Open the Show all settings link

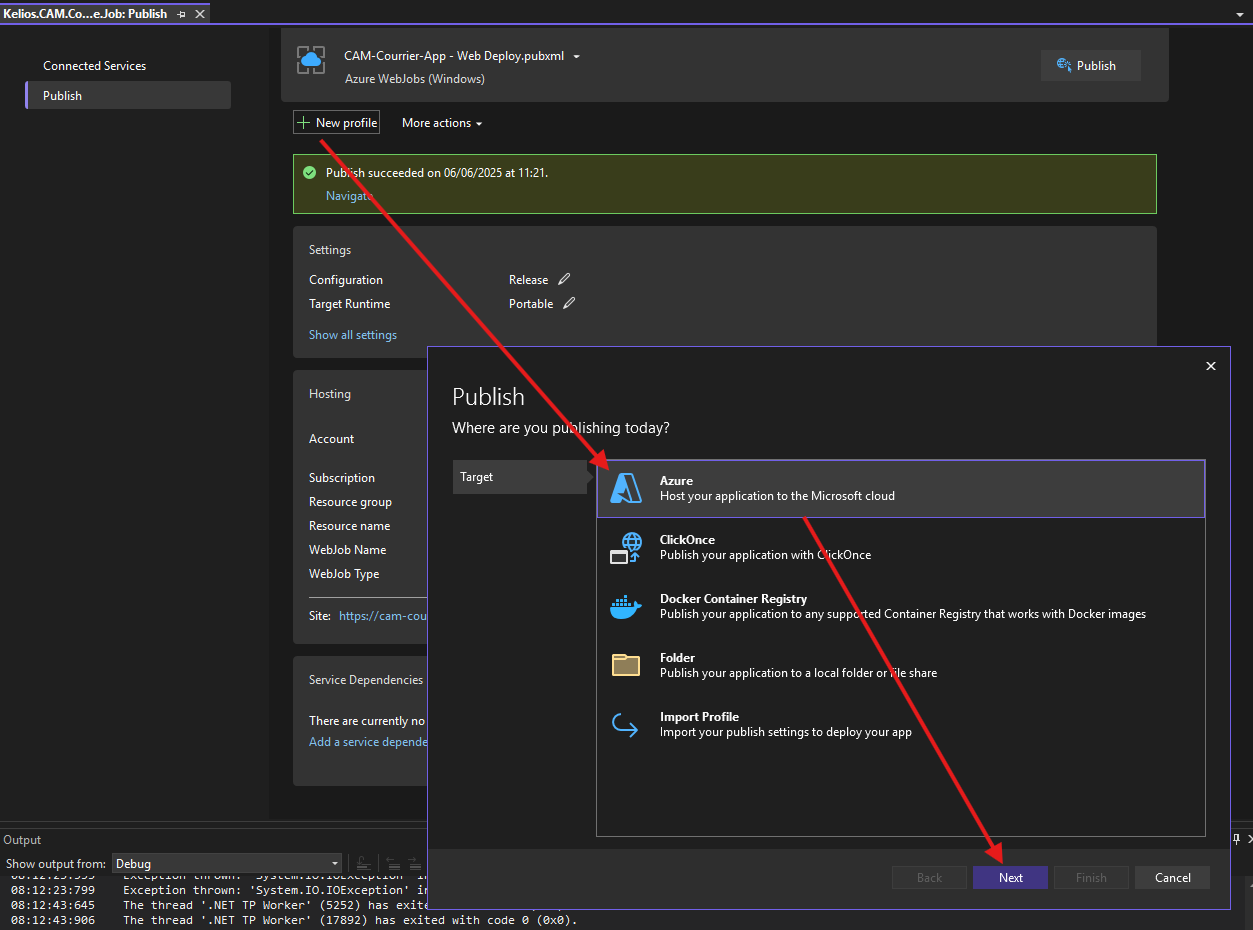point(352,335)
